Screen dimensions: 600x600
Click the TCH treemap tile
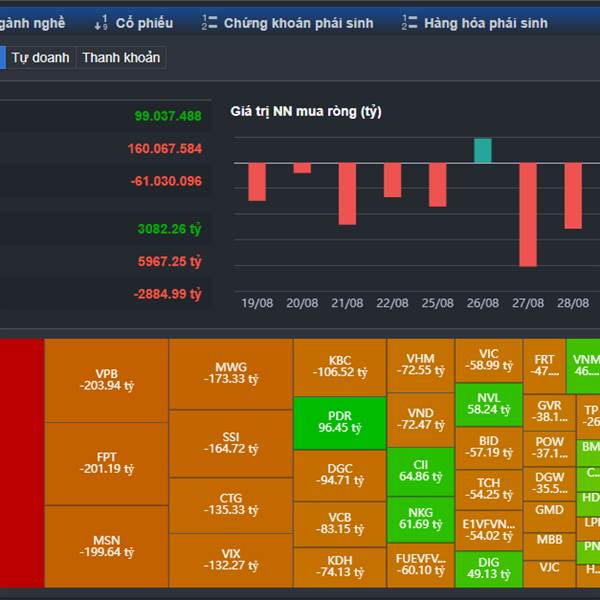(489, 489)
